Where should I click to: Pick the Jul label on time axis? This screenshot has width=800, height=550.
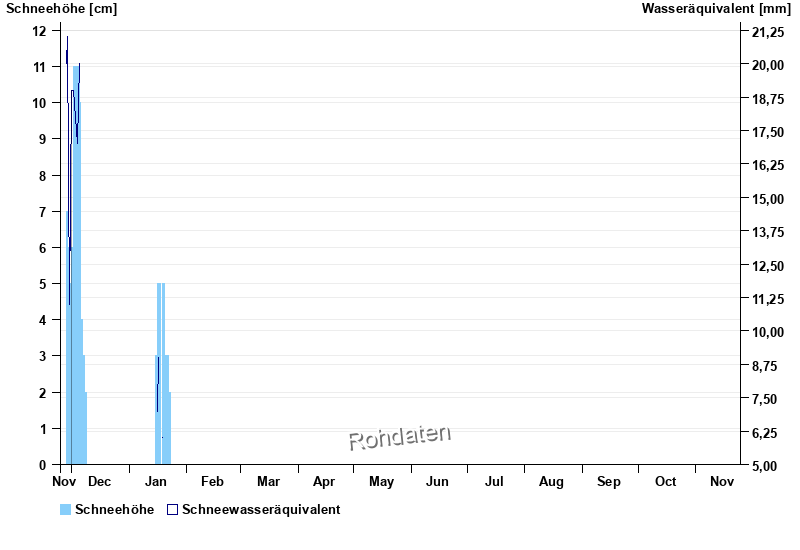[494, 482]
